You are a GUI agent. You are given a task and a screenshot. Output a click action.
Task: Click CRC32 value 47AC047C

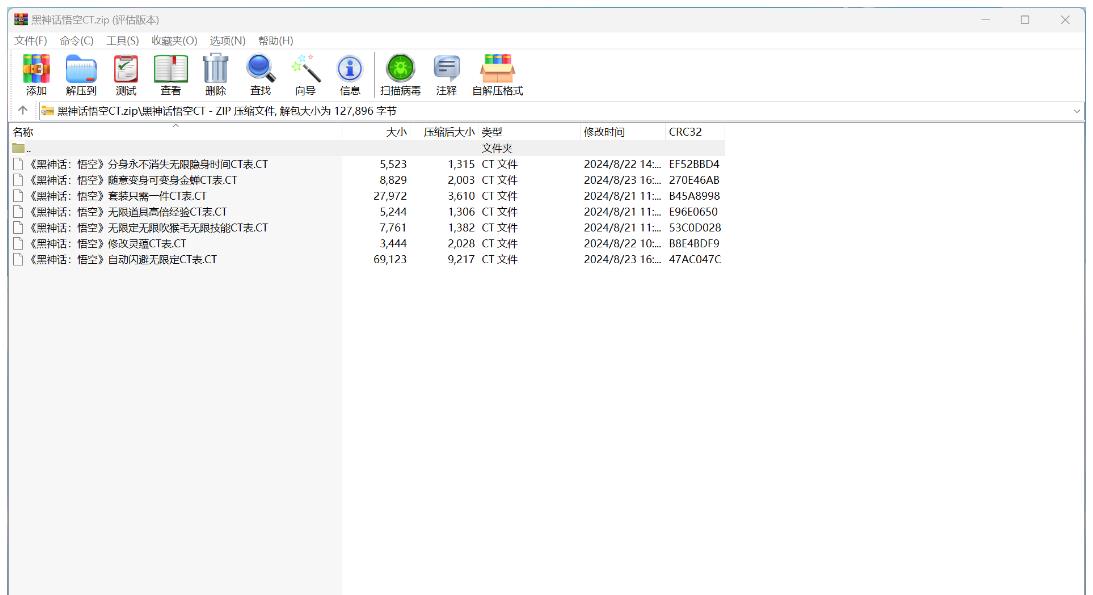point(695,259)
